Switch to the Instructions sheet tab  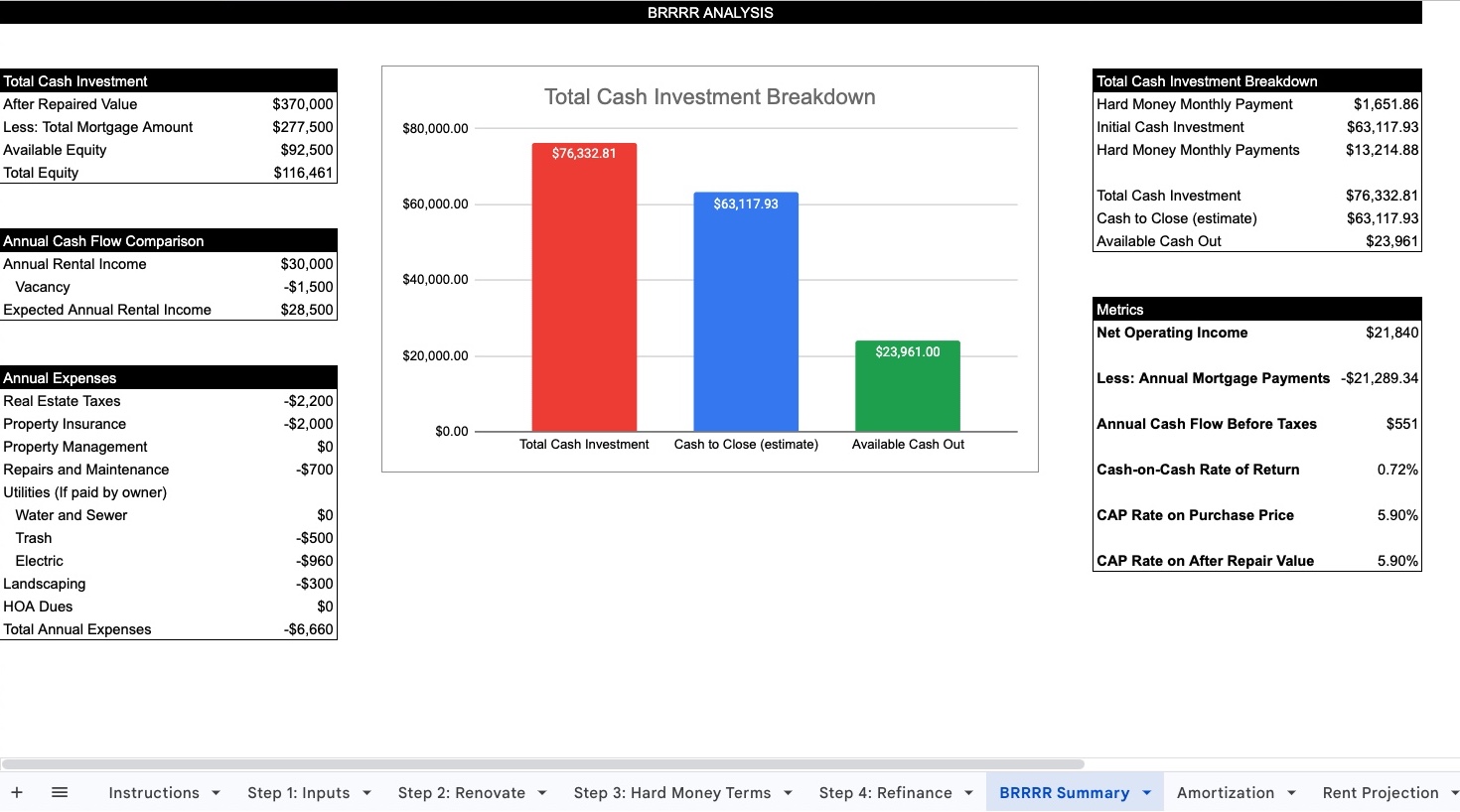(x=153, y=792)
